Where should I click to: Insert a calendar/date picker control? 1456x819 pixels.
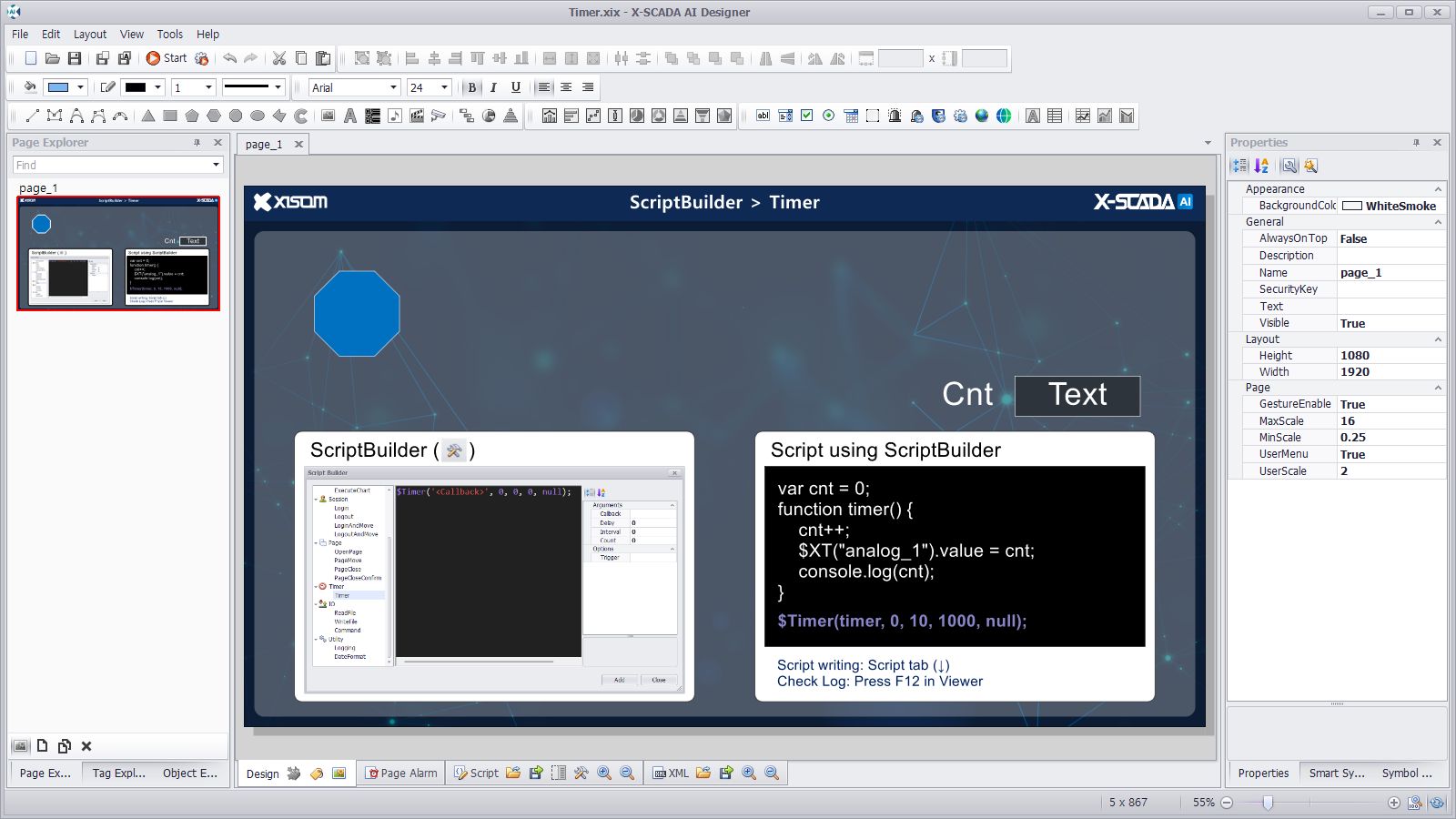[851, 116]
